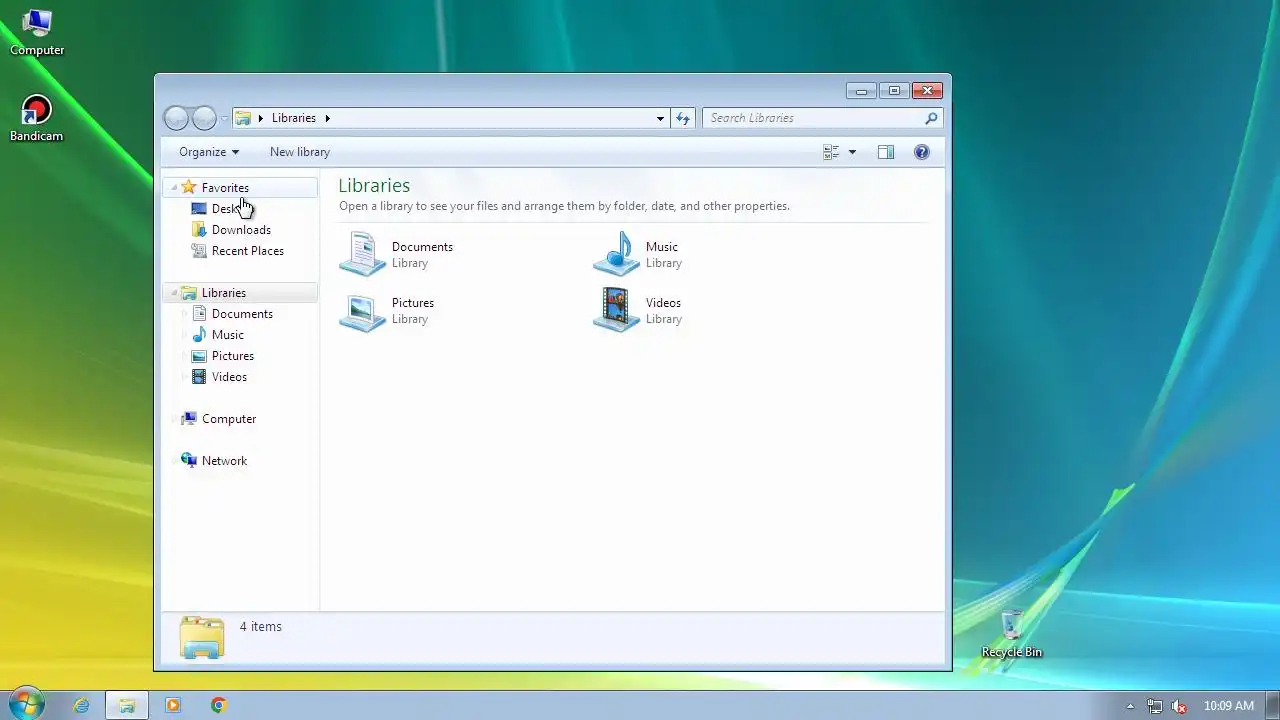Click the arrow after Libraries in breadcrumb

point(327,118)
